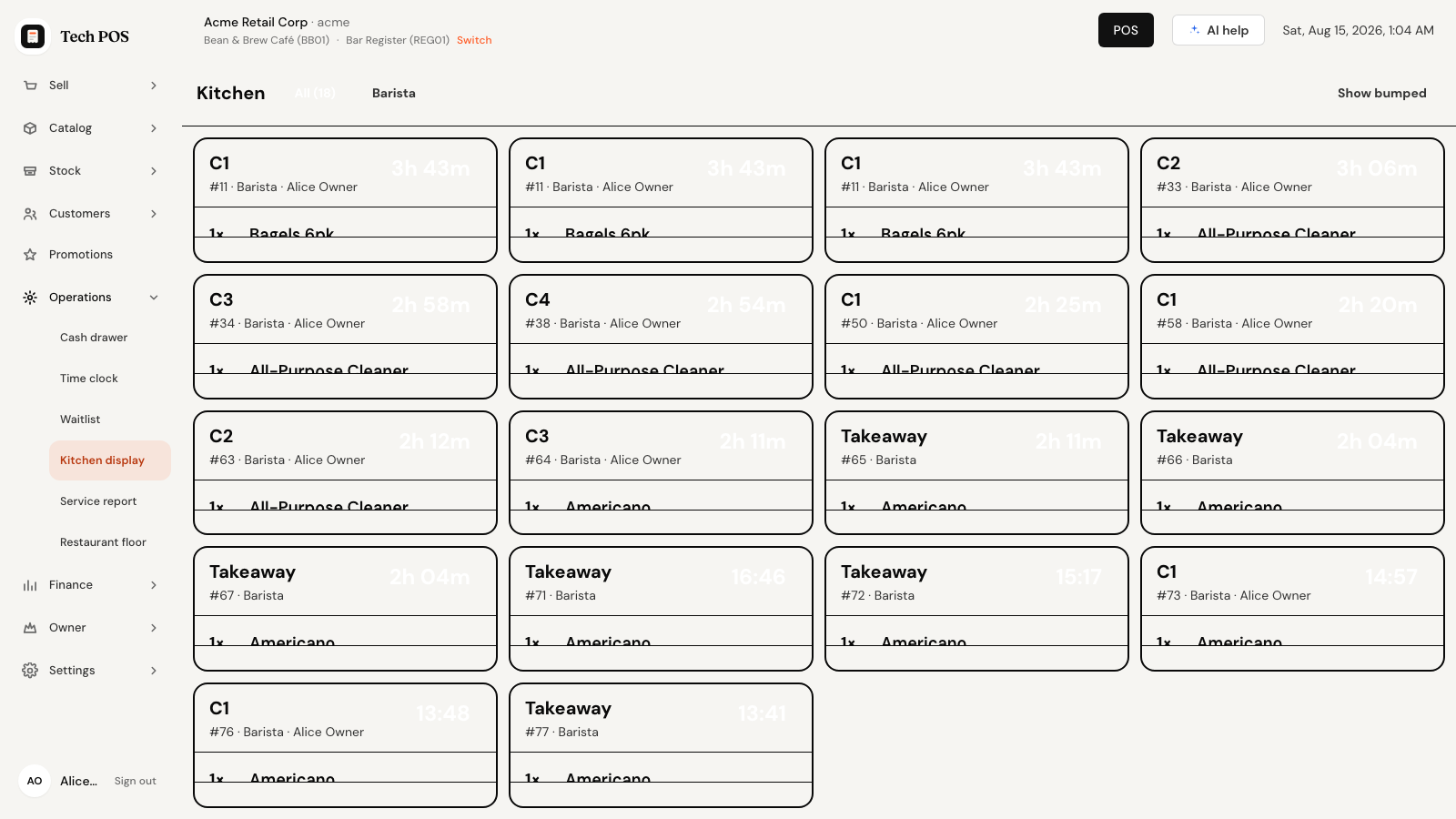The image size is (1456, 819).
Task: Click the Promotions star icon
Action: click(30, 255)
